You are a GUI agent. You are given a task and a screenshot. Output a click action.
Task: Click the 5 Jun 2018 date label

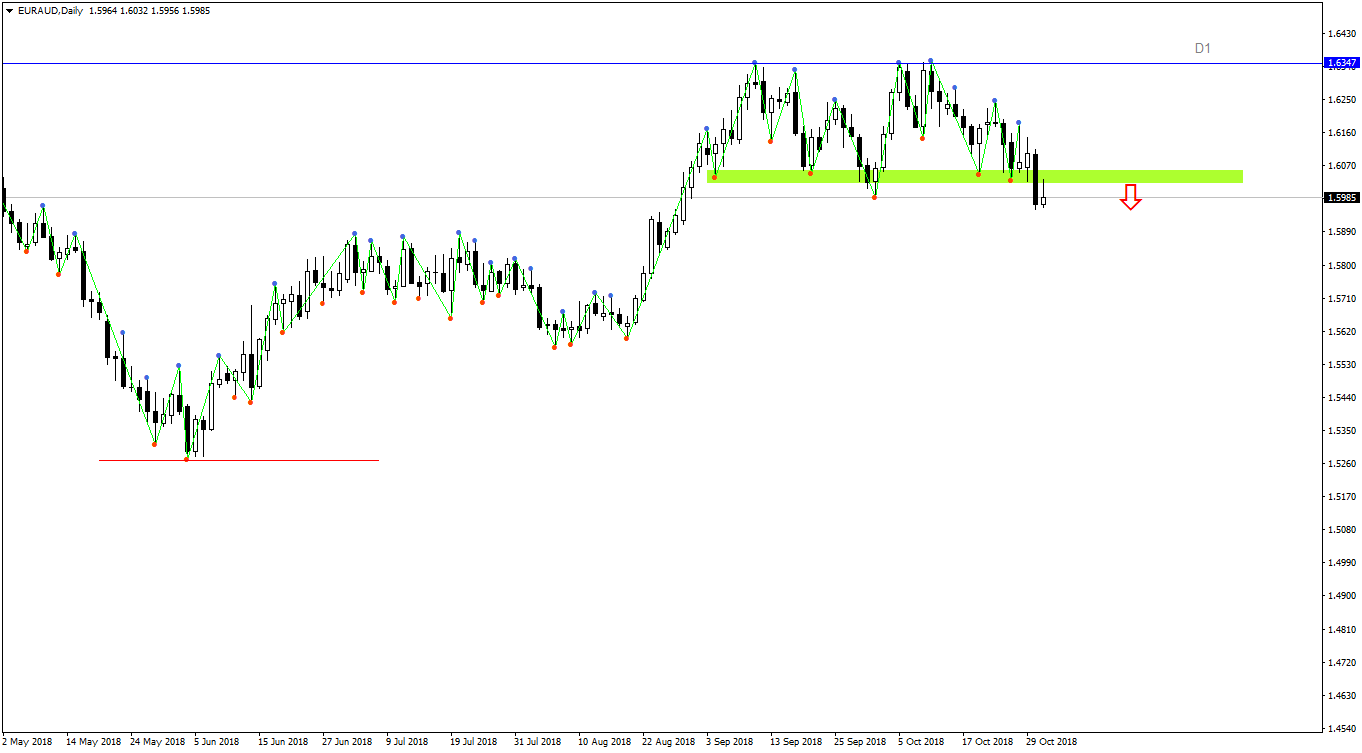coord(217,742)
